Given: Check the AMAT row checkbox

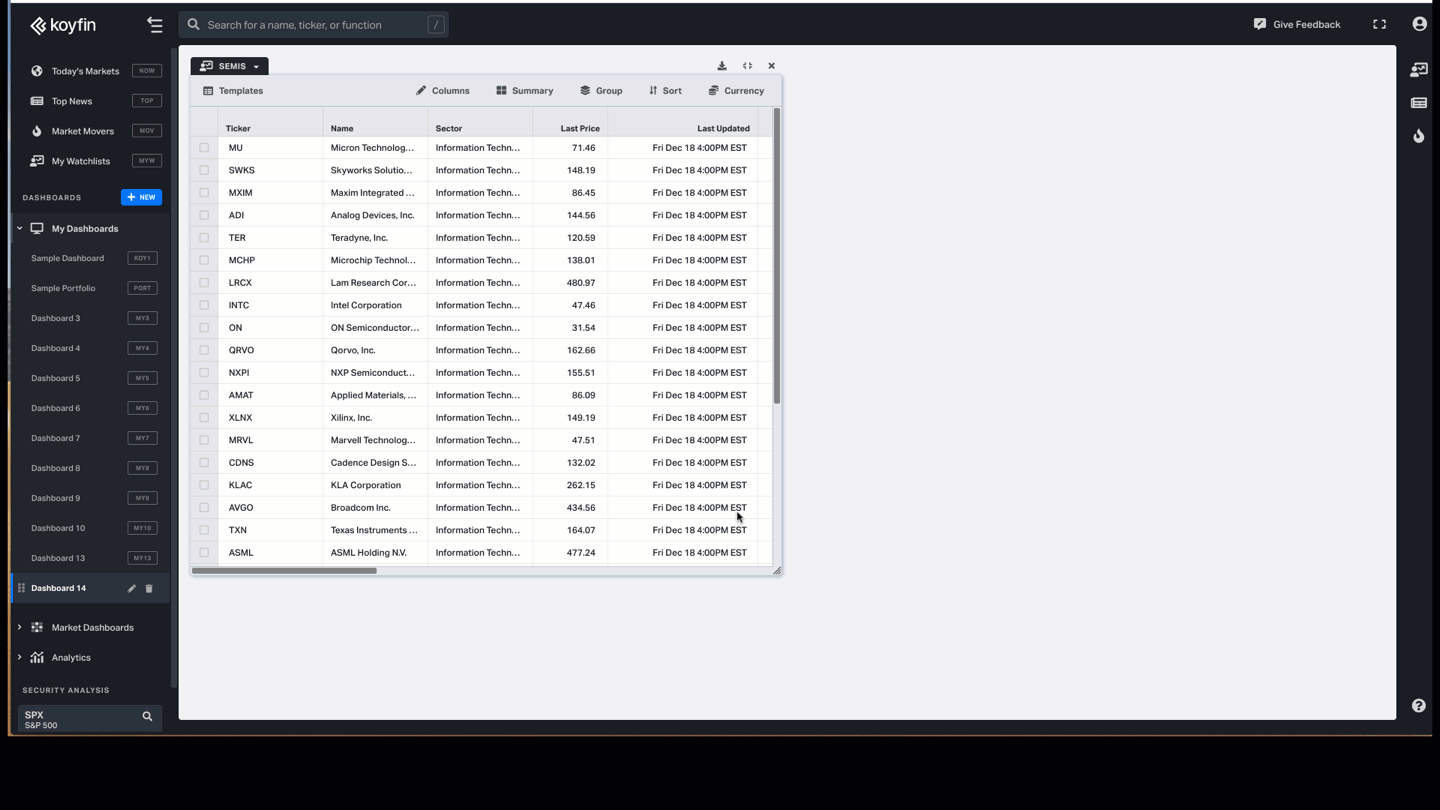Looking at the screenshot, I should (x=204, y=395).
